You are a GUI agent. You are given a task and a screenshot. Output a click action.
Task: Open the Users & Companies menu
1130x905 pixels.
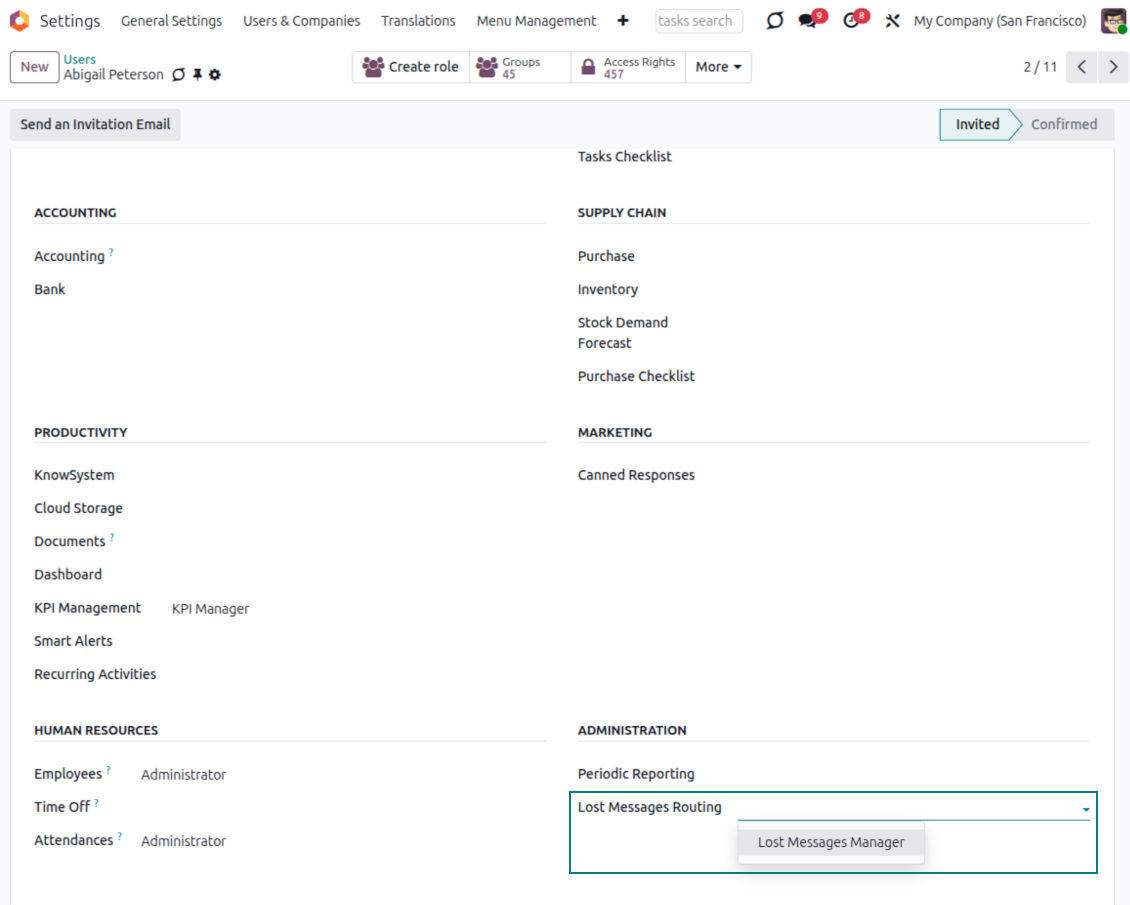point(301,21)
